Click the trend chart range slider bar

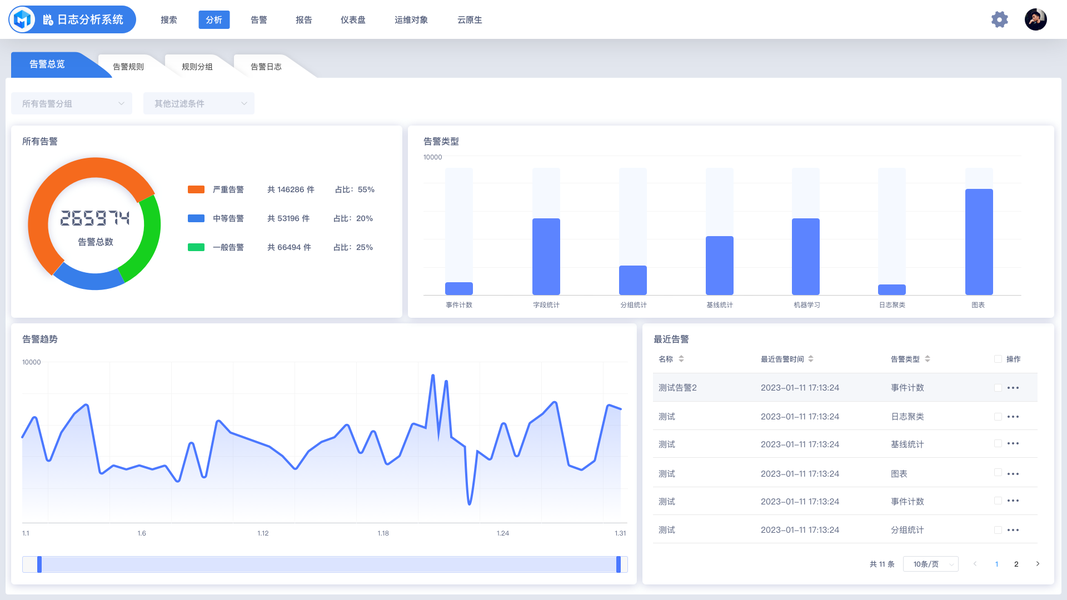(325, 564)
